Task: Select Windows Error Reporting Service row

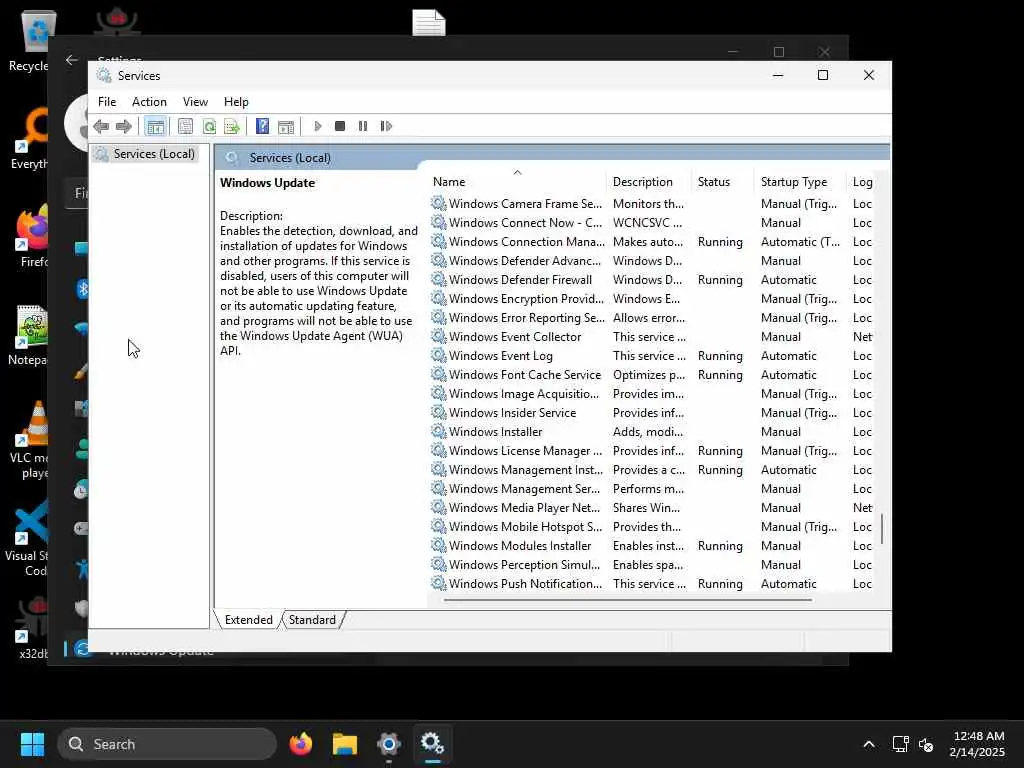Action: click(653, 317)
